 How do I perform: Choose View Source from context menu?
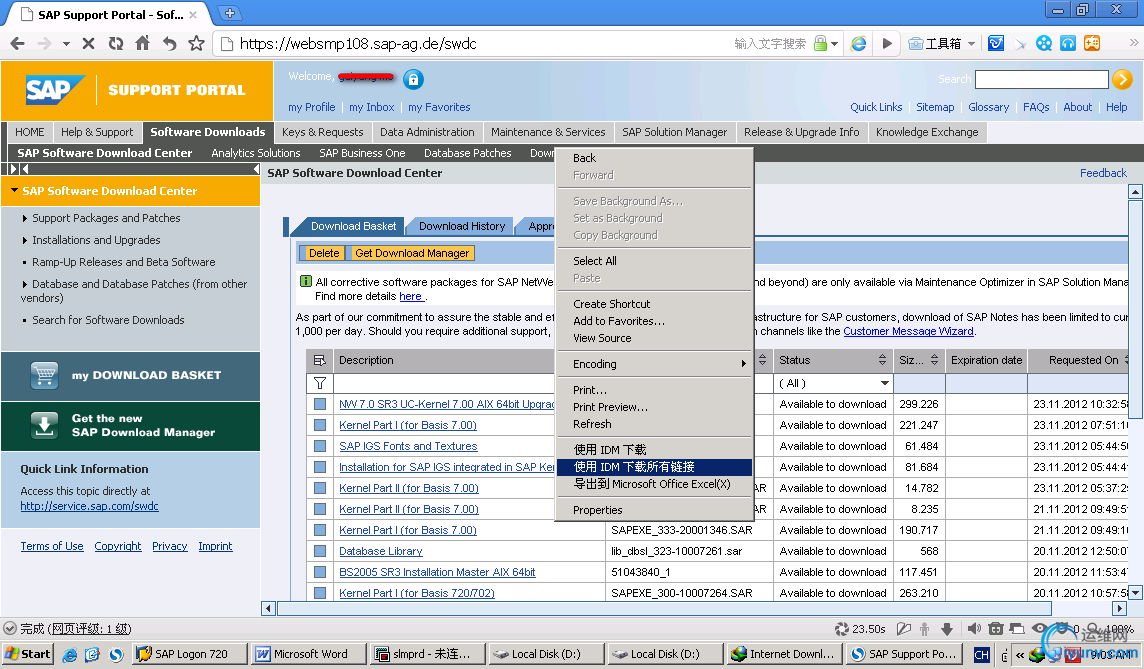pyautogui.click(x=602, y=338)
